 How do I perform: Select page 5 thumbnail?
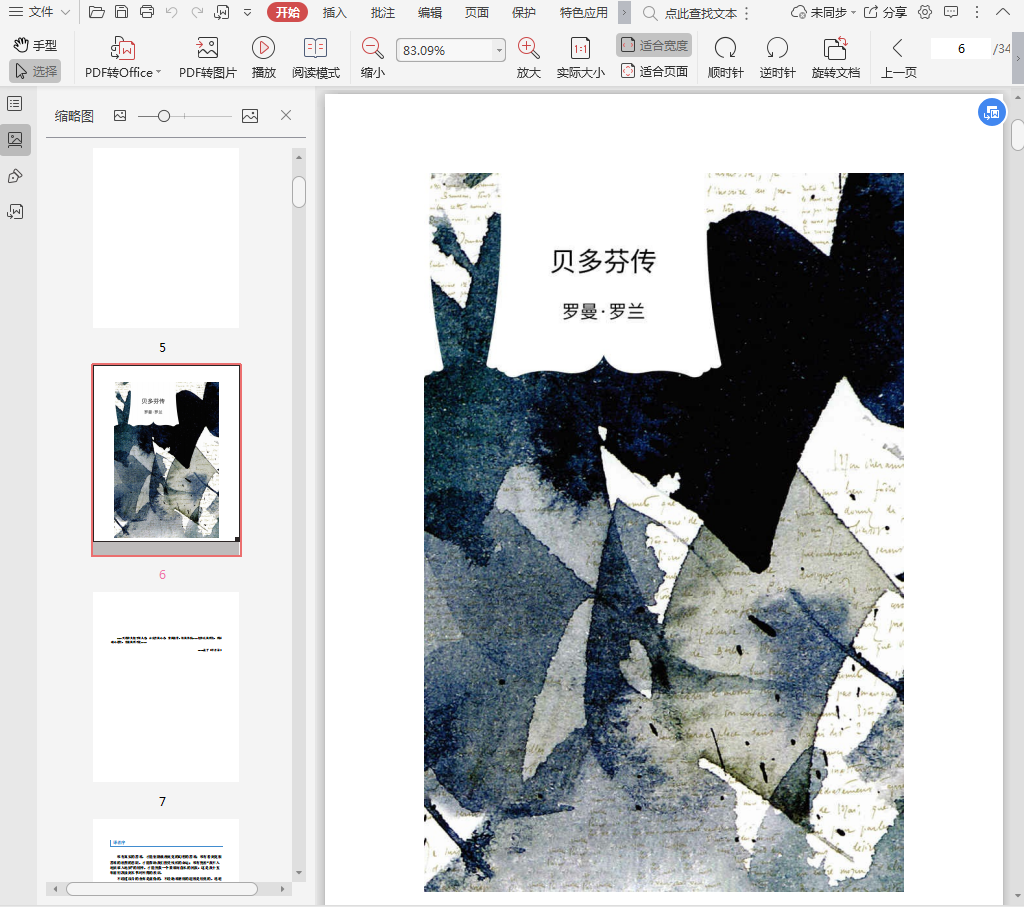click(x=166, y=238)
